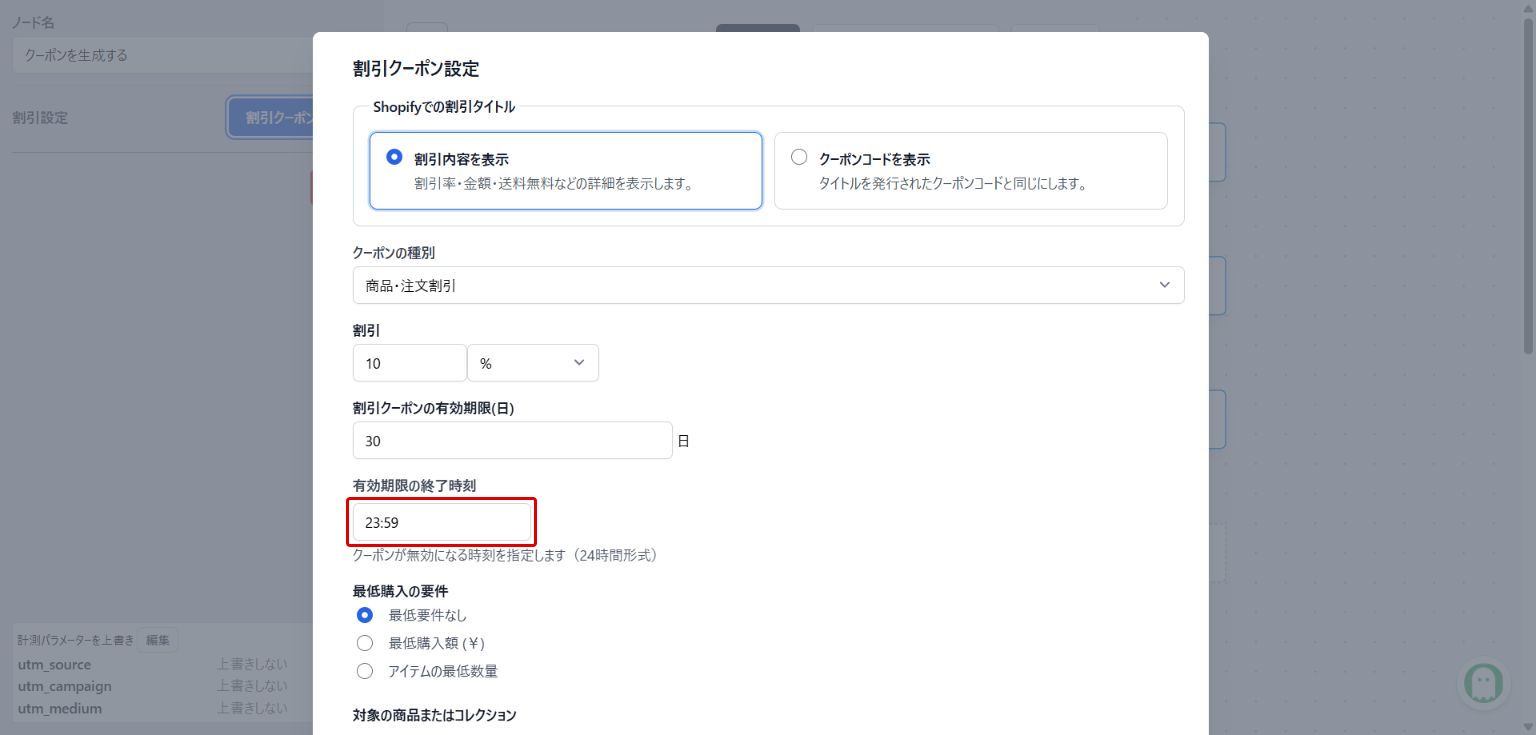Click the 割引クーポン button in side panel
1536x735 pixels.
point(271,117)
